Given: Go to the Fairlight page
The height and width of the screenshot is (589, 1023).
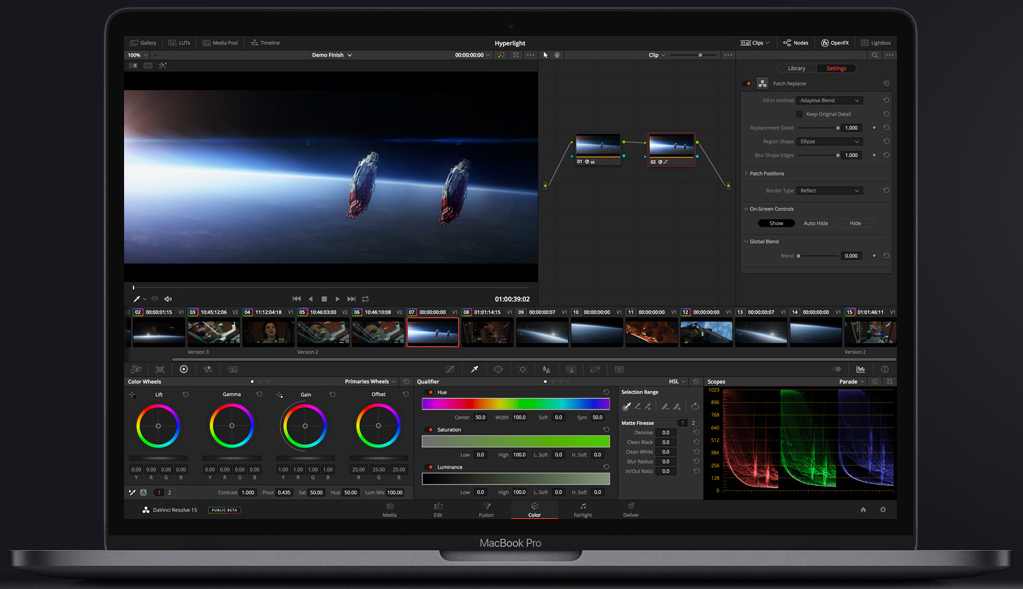Looking at the screenshot, I should click(x=583, y=509).
